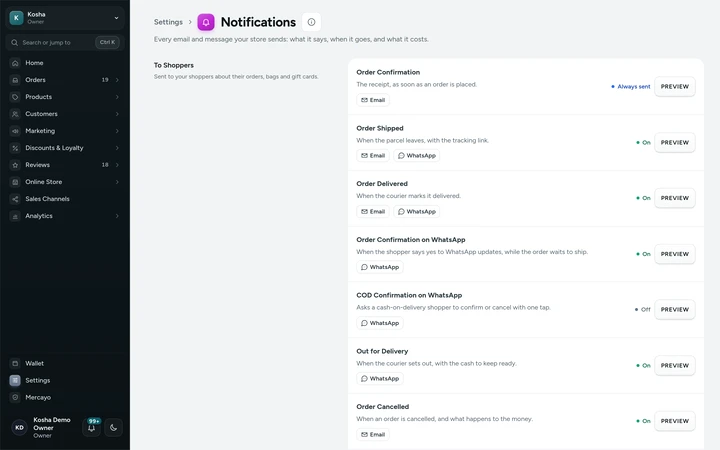The height and width of the screenshot is (450, 720).
Task: Expand the Analytics submenu chevron
Action: click(117, 216)
